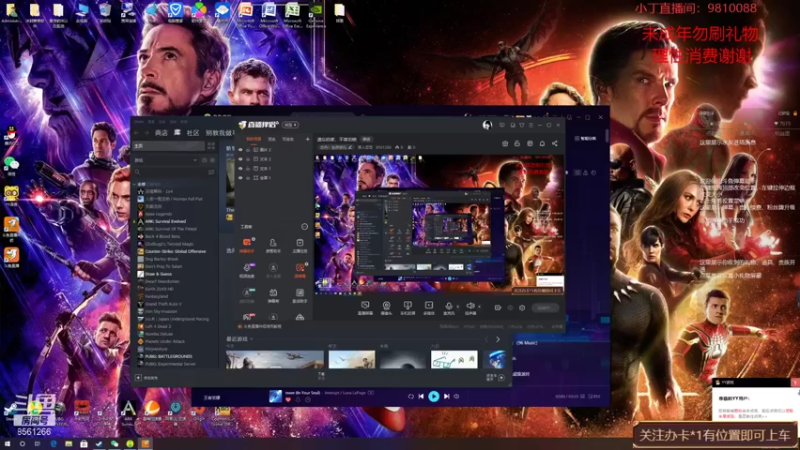Select the second scene tab in streaming app

point(272,139)
